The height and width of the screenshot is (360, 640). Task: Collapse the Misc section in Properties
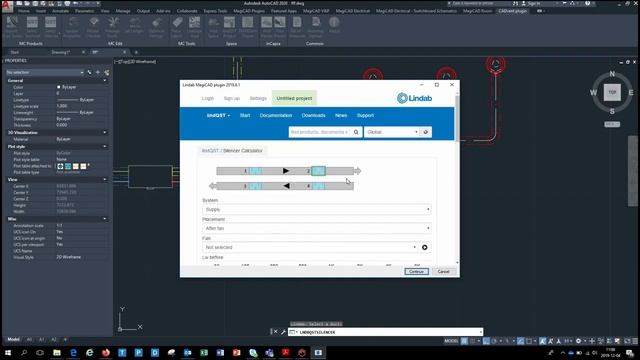coord(105,219)
